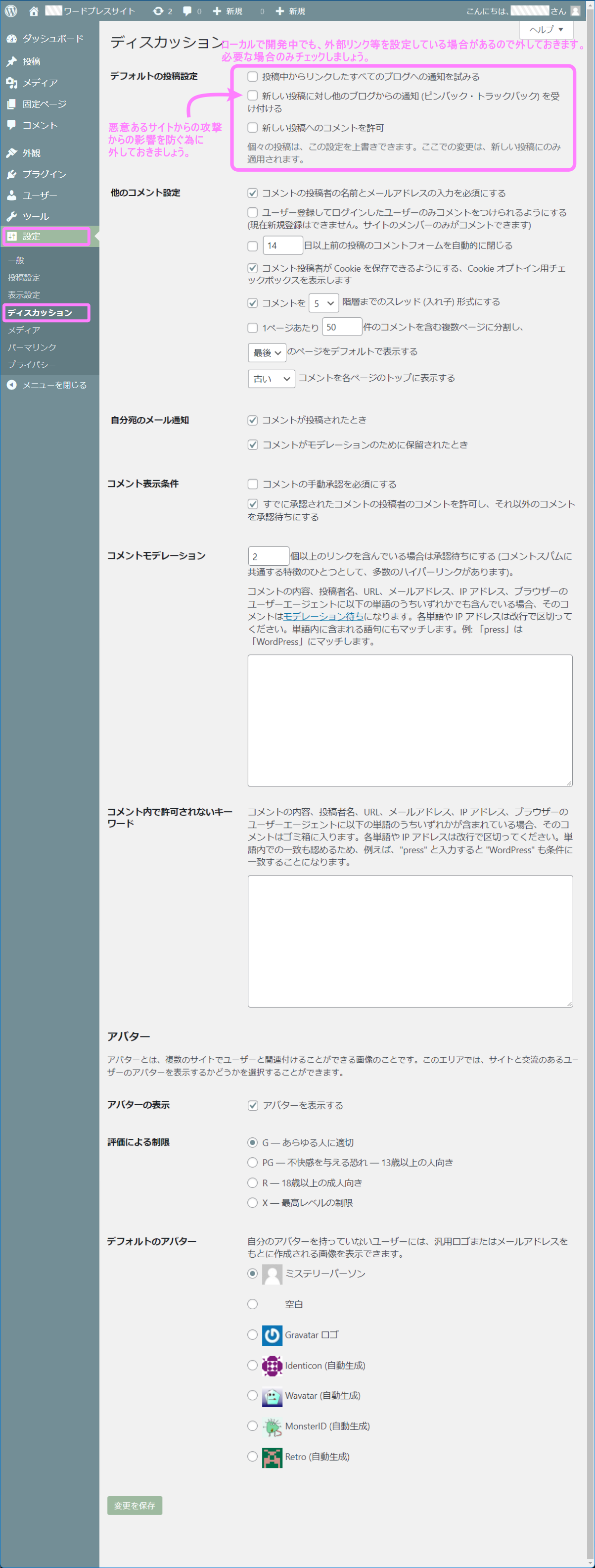Screen dimensions: 595x1568
Task: Toggle Cookie オプトイン checkbox
Action: (x=252, y=268)
